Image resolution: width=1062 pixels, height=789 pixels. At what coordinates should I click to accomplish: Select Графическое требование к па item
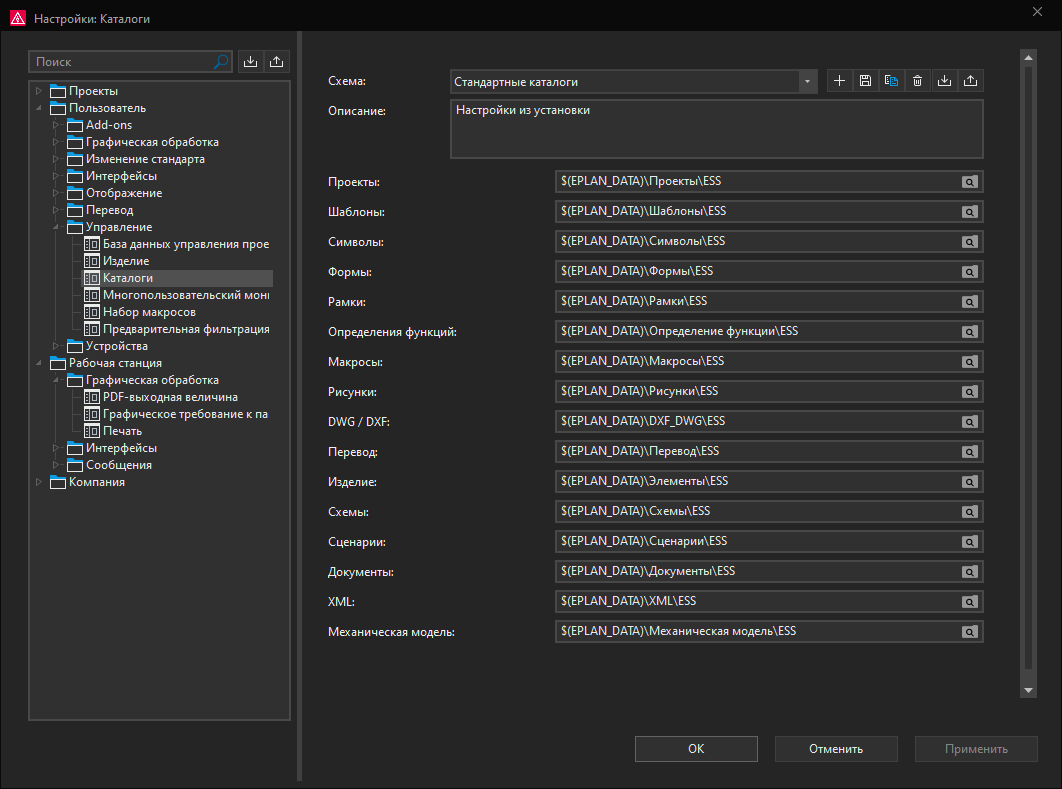tap(177, 414)
